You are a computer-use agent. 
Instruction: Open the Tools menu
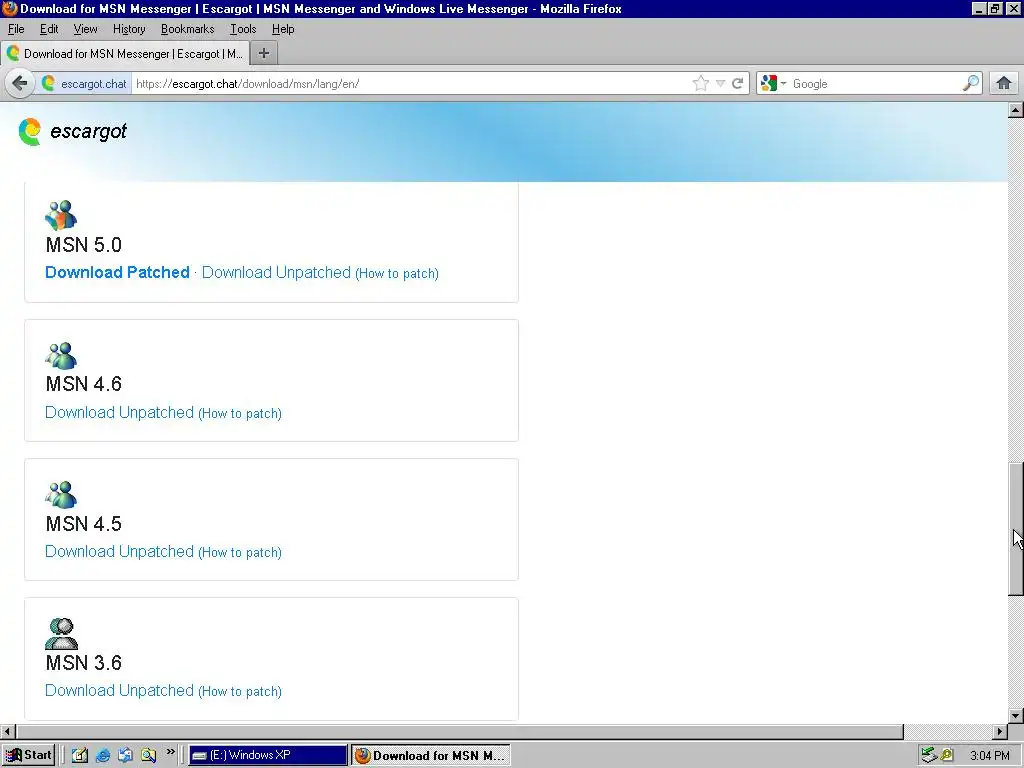coord(243,29)
